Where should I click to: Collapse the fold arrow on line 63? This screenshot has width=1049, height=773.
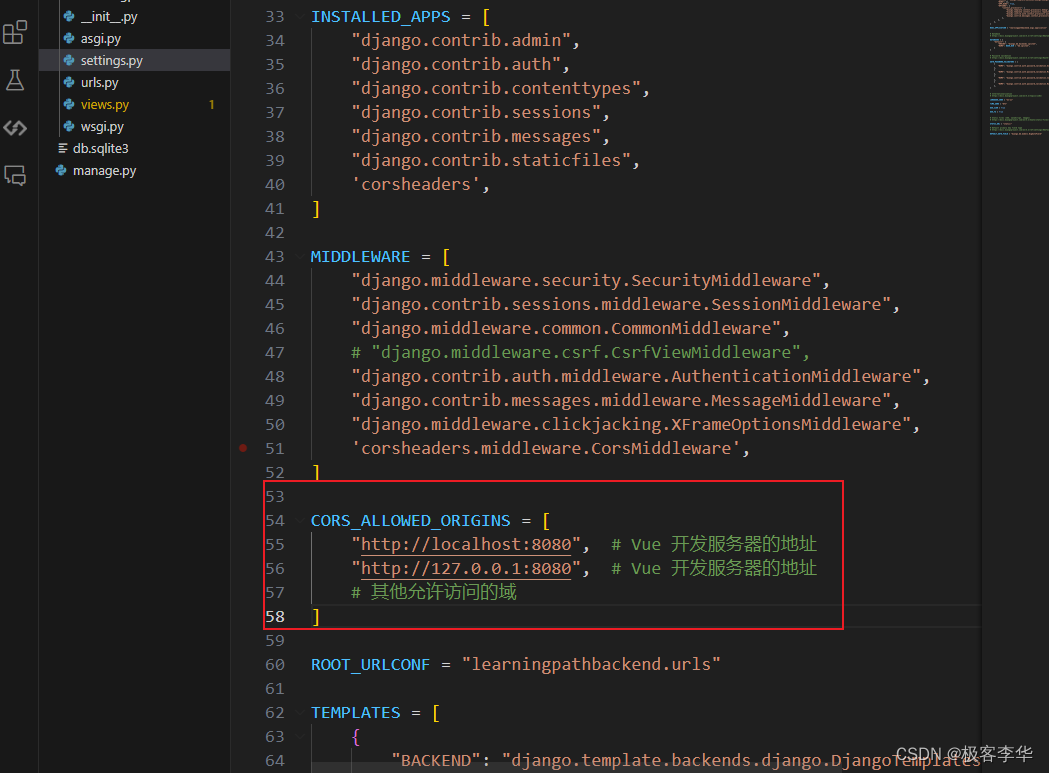(x=299, y=737)
